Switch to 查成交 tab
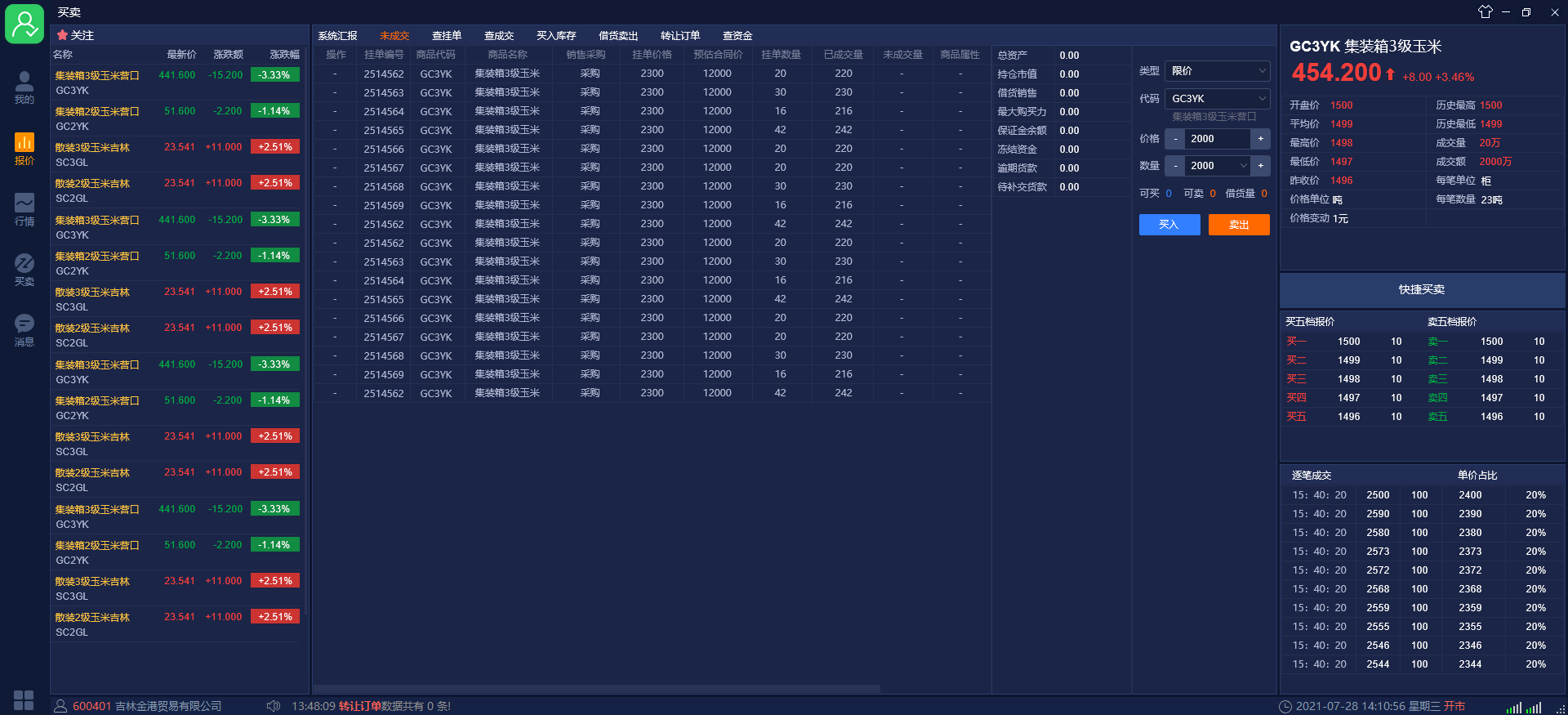The image size is (1568, 715). click(x=499, y=36)
